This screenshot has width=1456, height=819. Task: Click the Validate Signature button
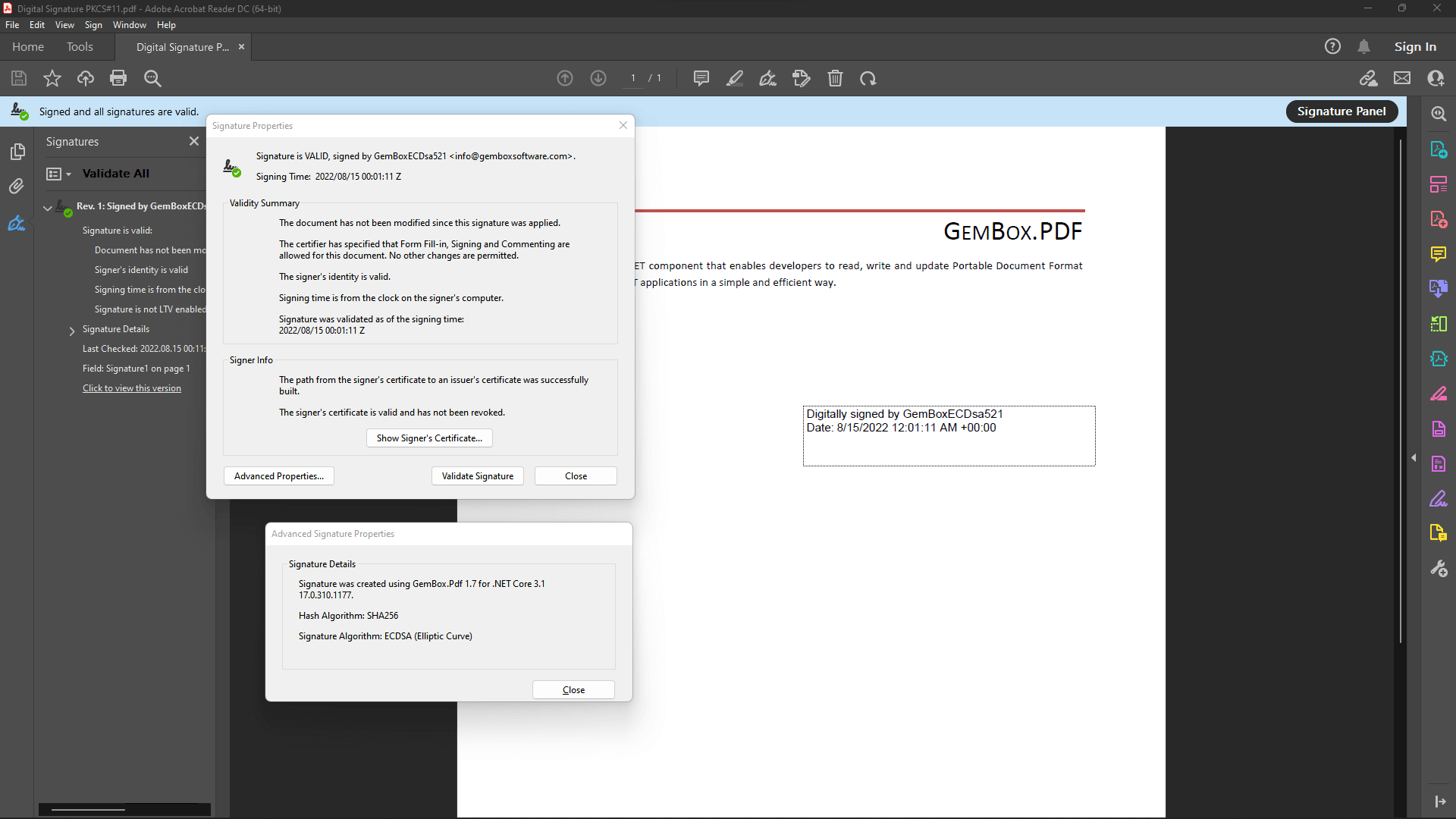coord(477,475)
